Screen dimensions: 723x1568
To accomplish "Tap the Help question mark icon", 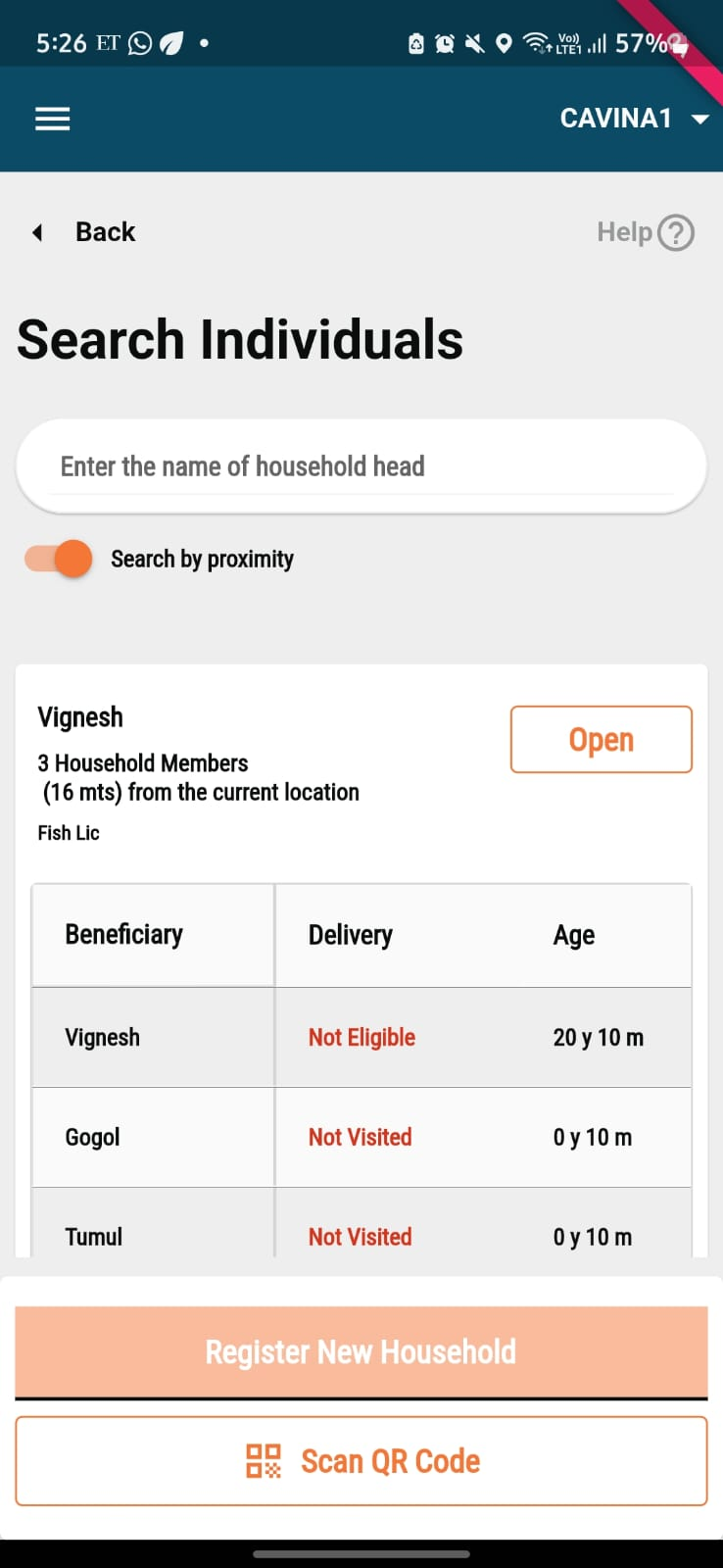I will (676, 232).
